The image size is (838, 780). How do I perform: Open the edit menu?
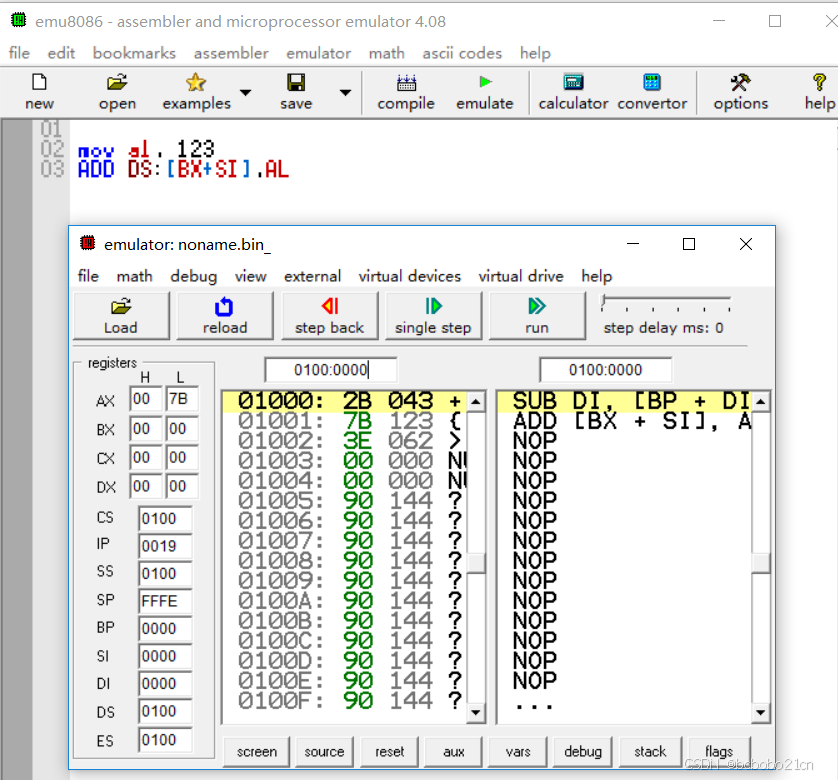click(x=61, y=53)
